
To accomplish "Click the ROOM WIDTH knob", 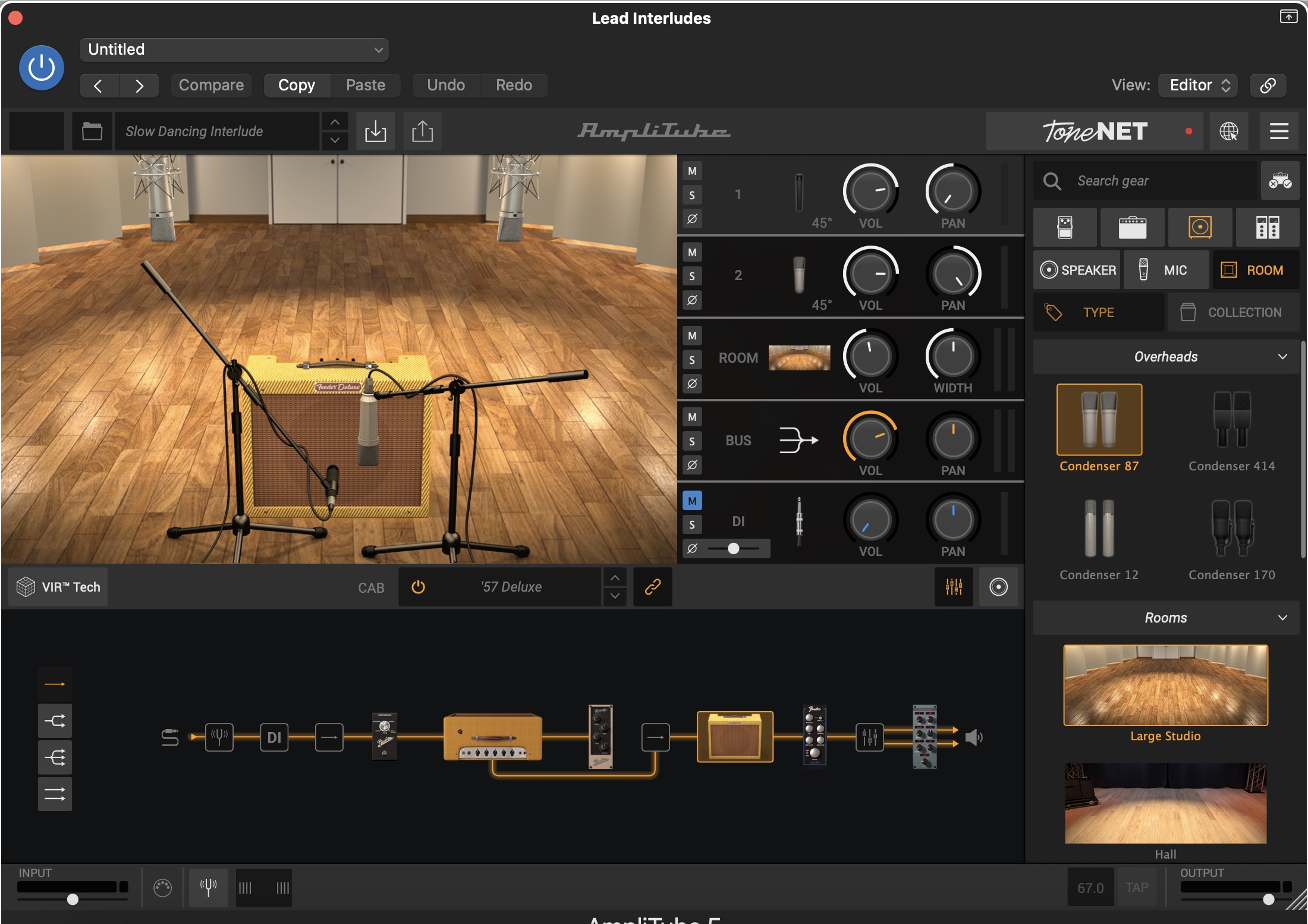I will tap(953, 356).
